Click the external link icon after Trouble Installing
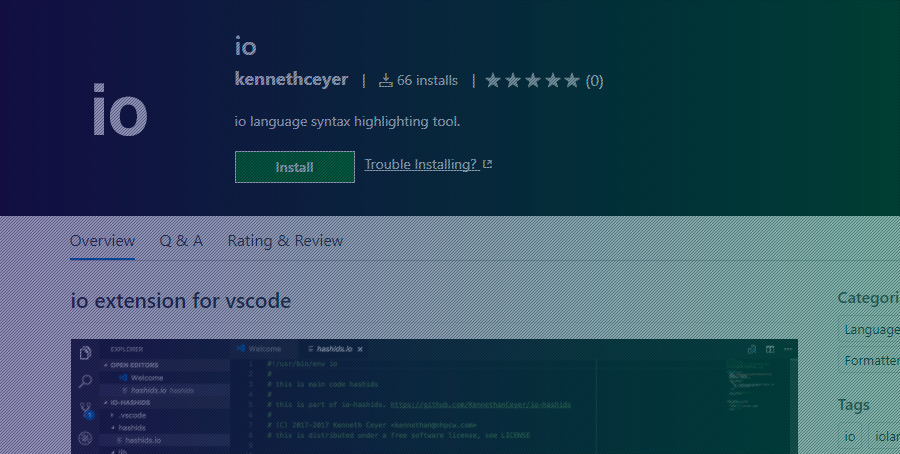 (488, 165)
